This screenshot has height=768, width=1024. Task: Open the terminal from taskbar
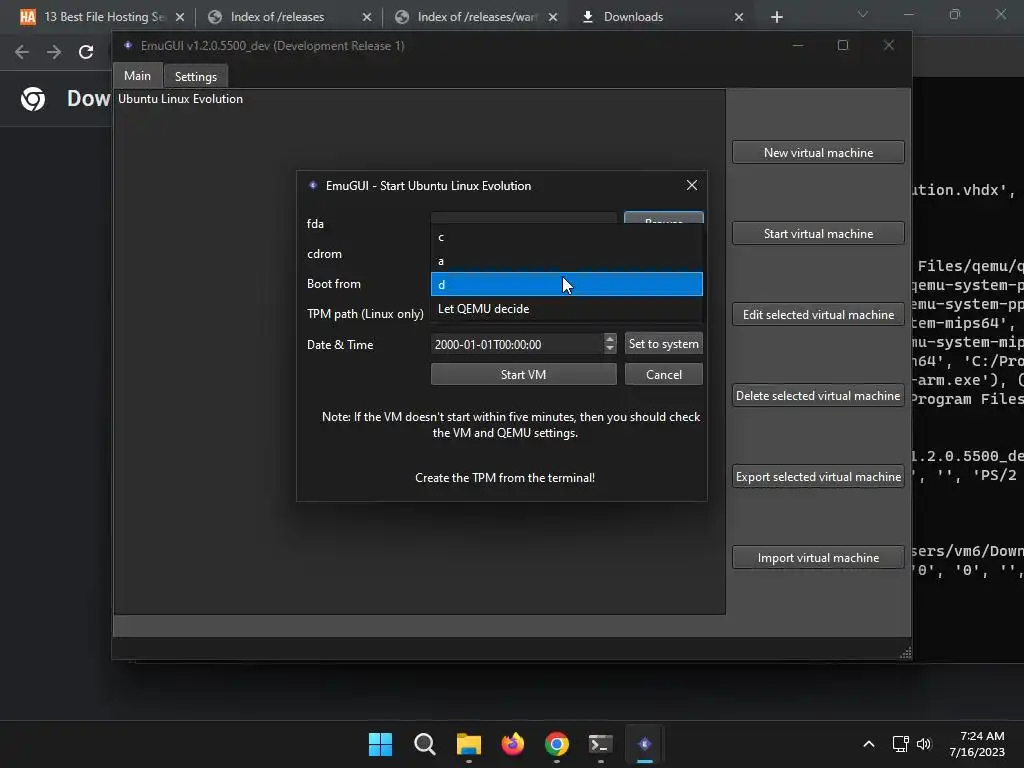(x=600, y=744)
